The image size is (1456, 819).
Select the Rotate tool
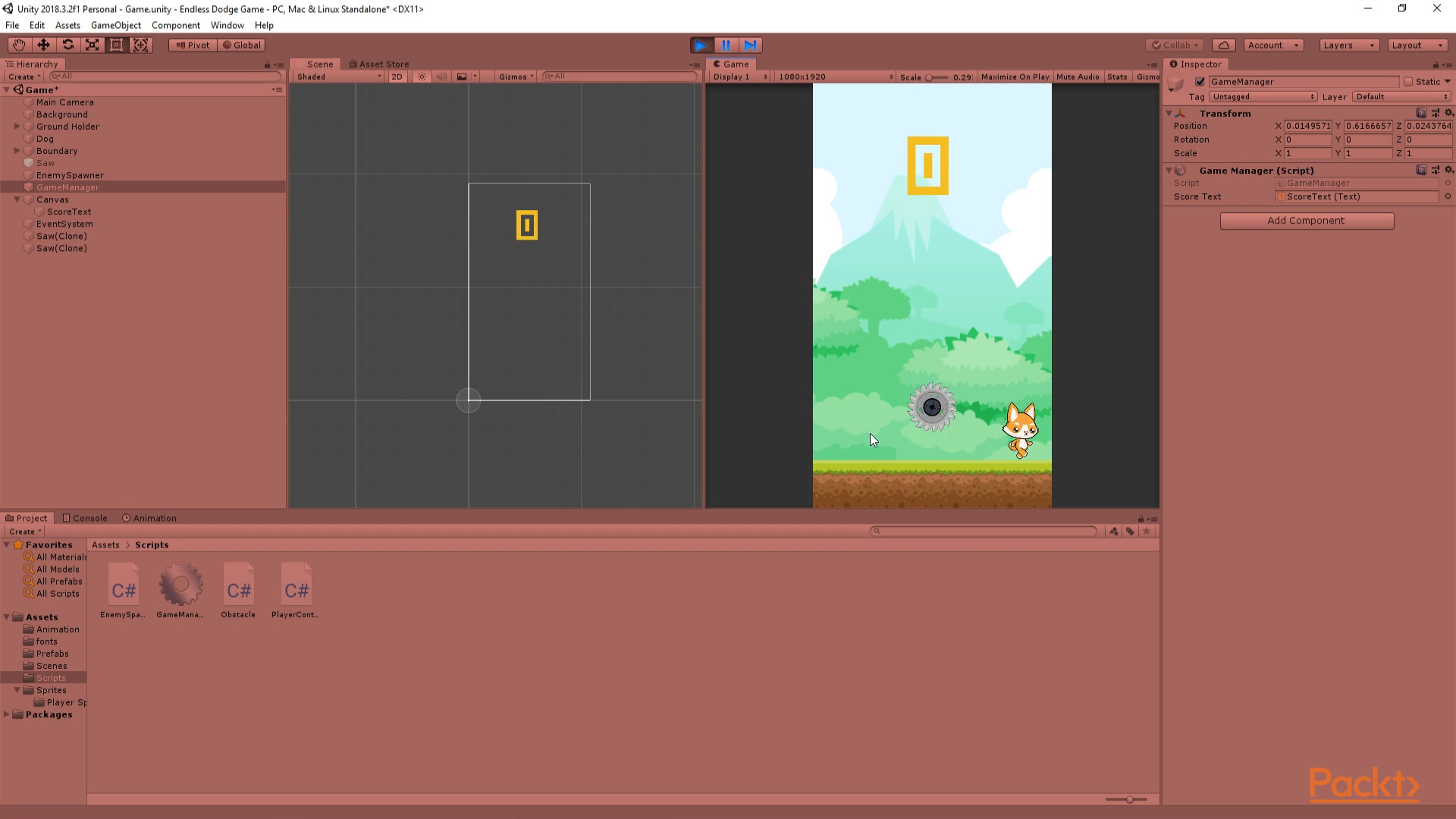click(67, 45)
